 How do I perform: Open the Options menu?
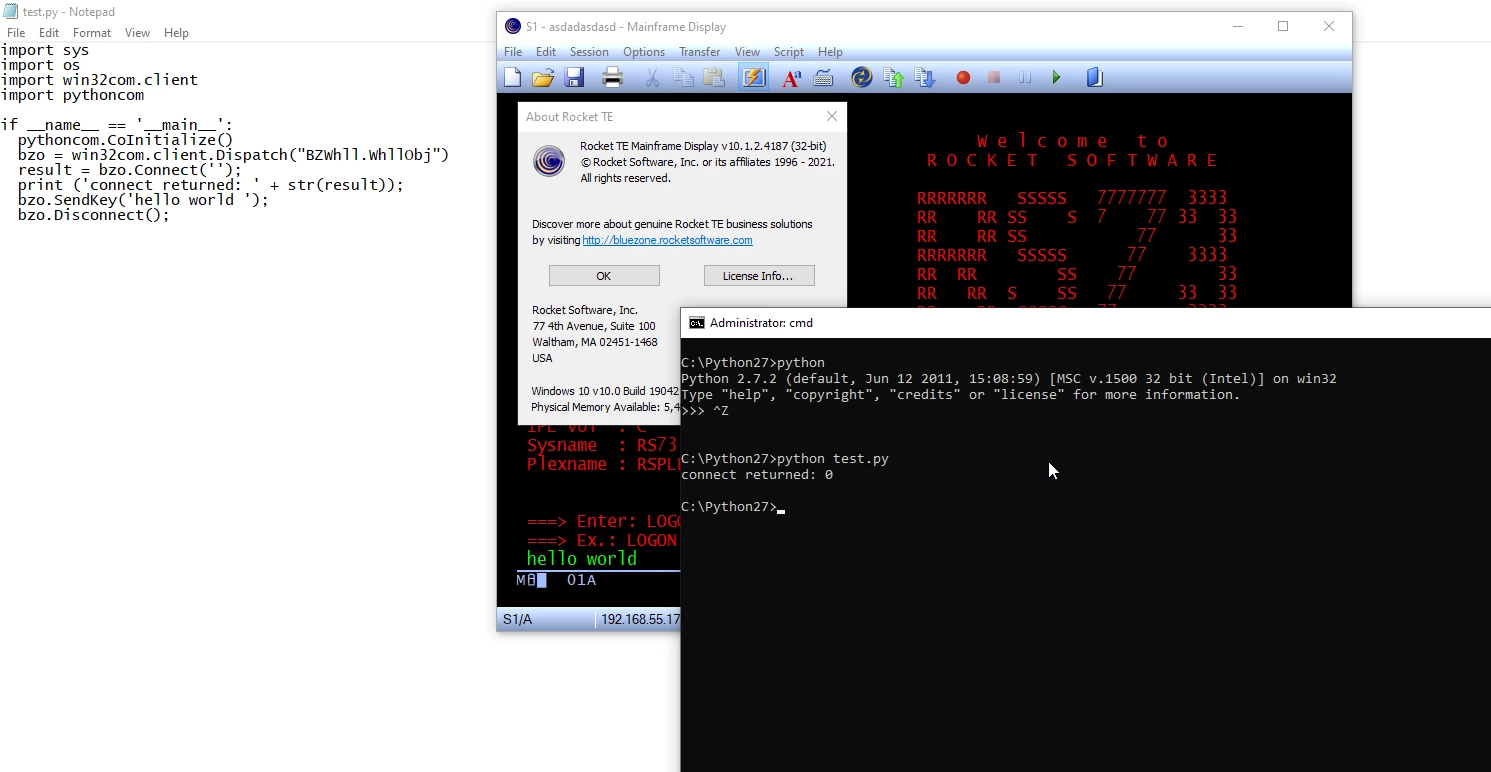coord(644,52)
